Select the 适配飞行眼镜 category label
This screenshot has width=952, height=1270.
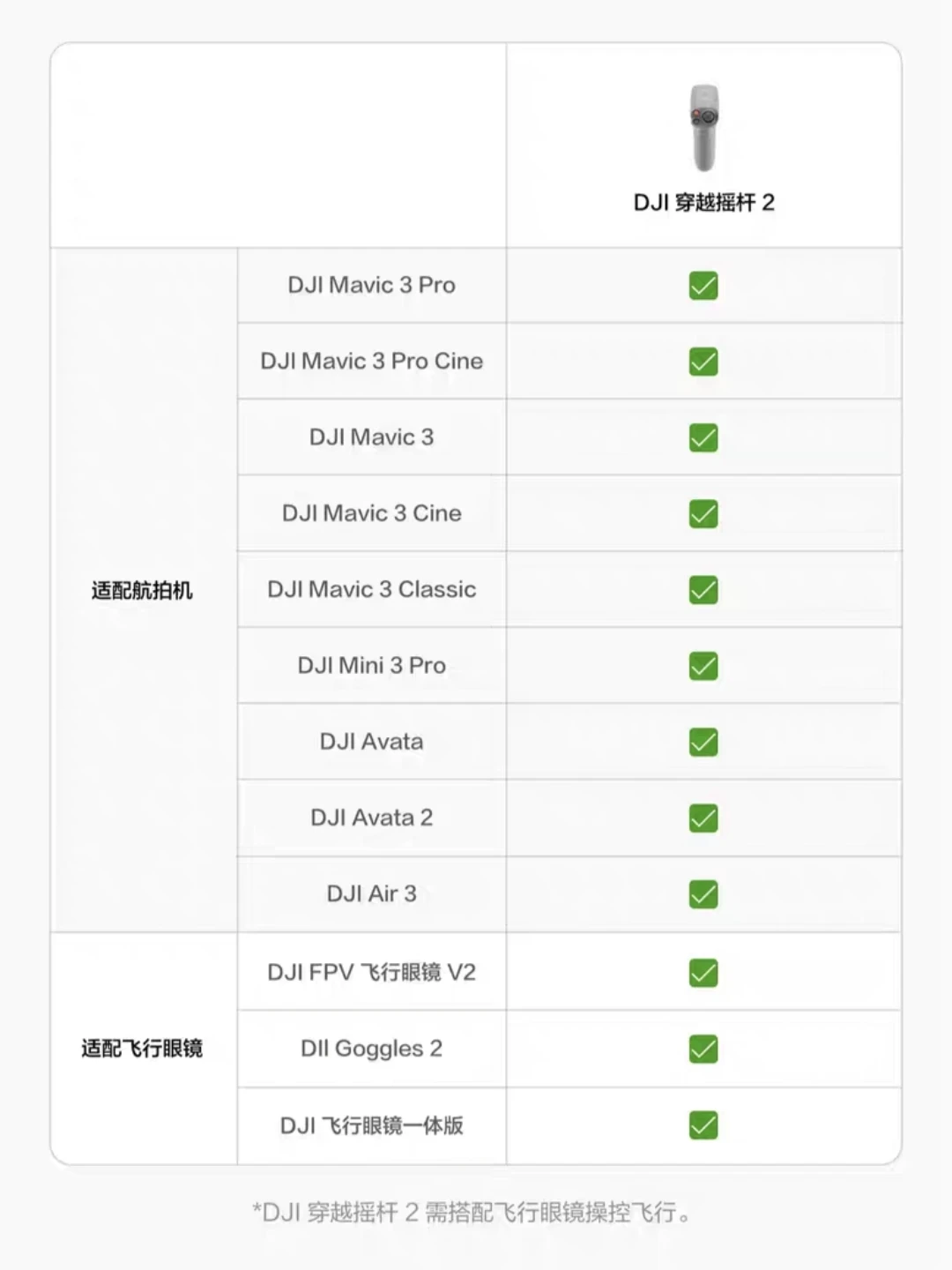[142, 1049]
